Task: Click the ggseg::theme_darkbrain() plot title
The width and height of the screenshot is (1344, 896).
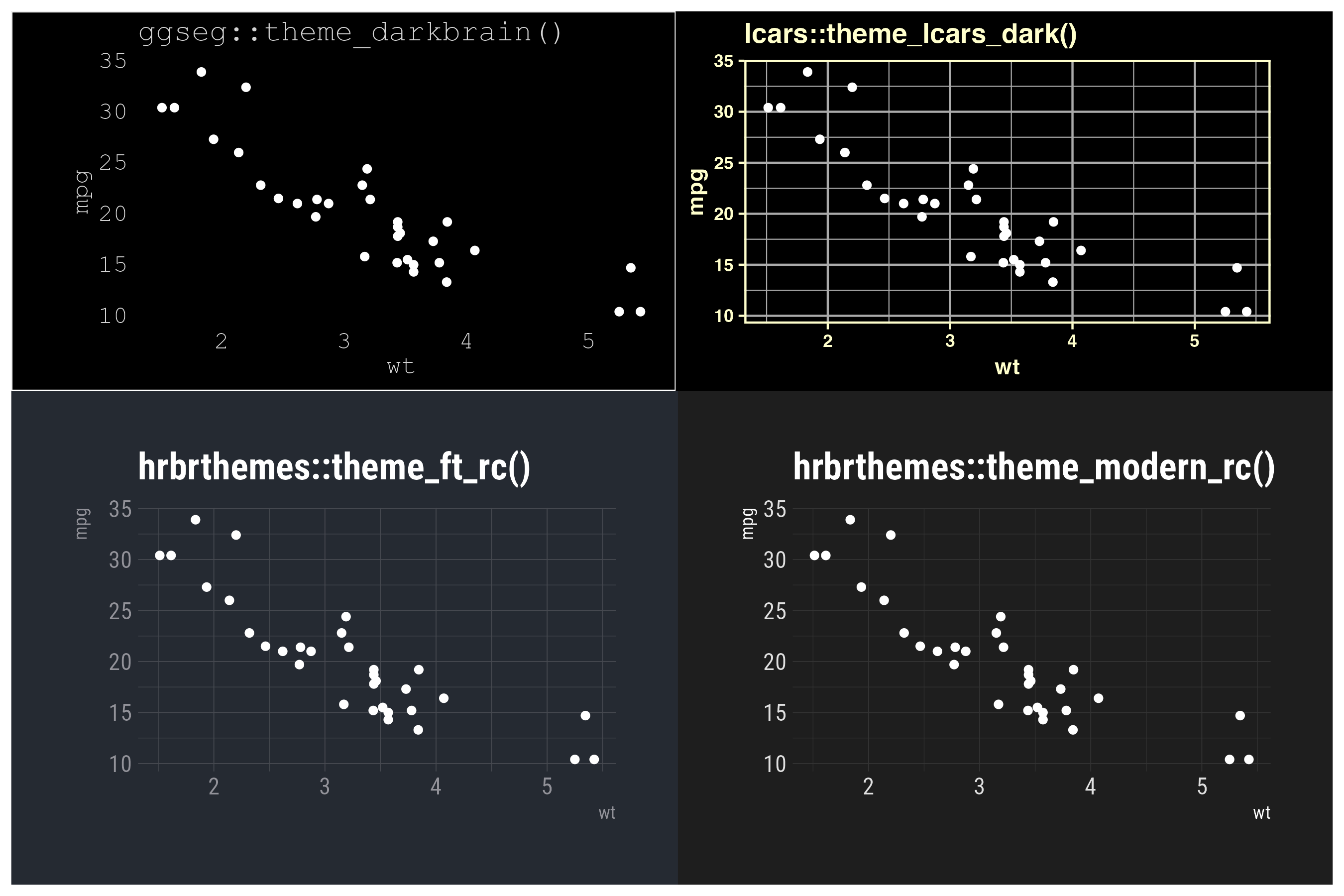Action: pos(350,32)
